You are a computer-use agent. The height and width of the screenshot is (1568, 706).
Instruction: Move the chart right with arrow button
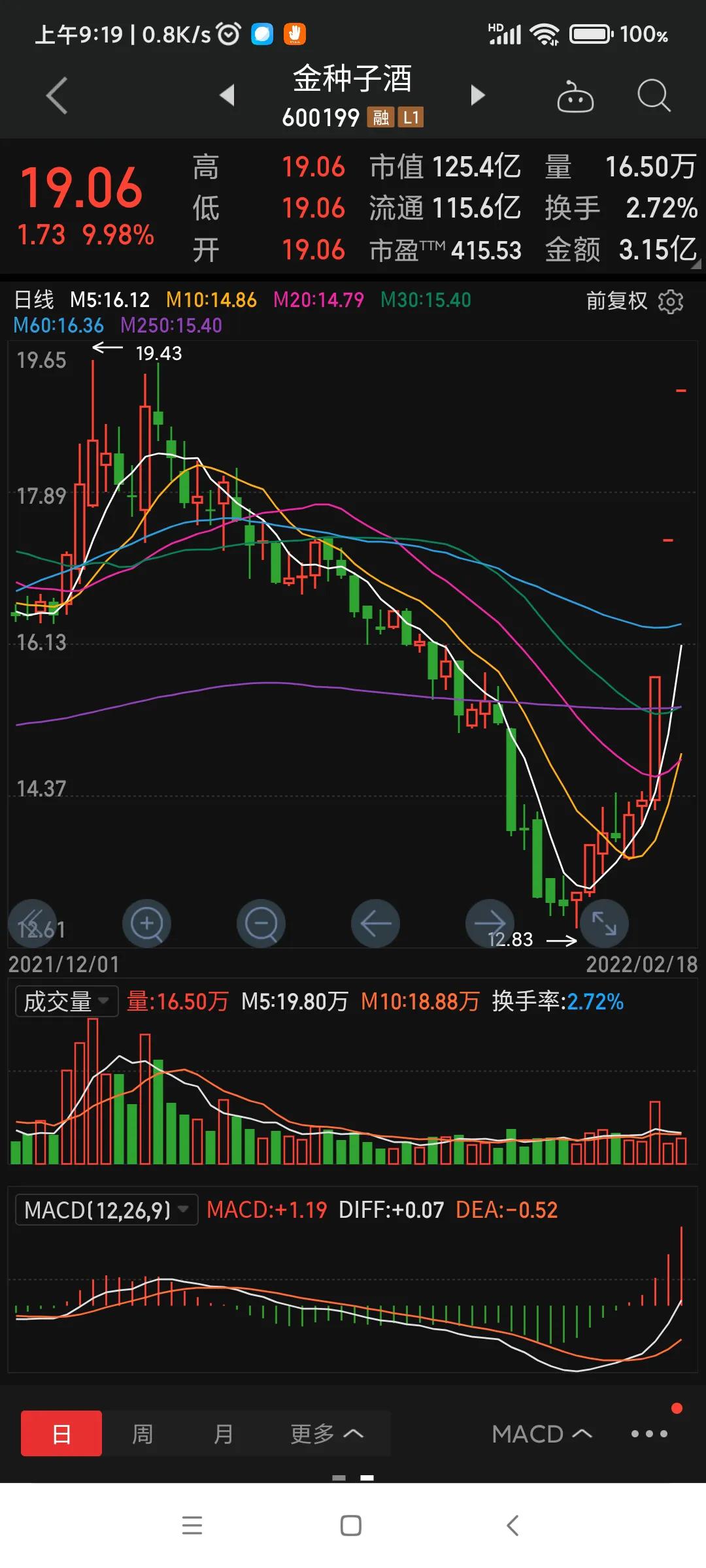(x=490, y=924)
